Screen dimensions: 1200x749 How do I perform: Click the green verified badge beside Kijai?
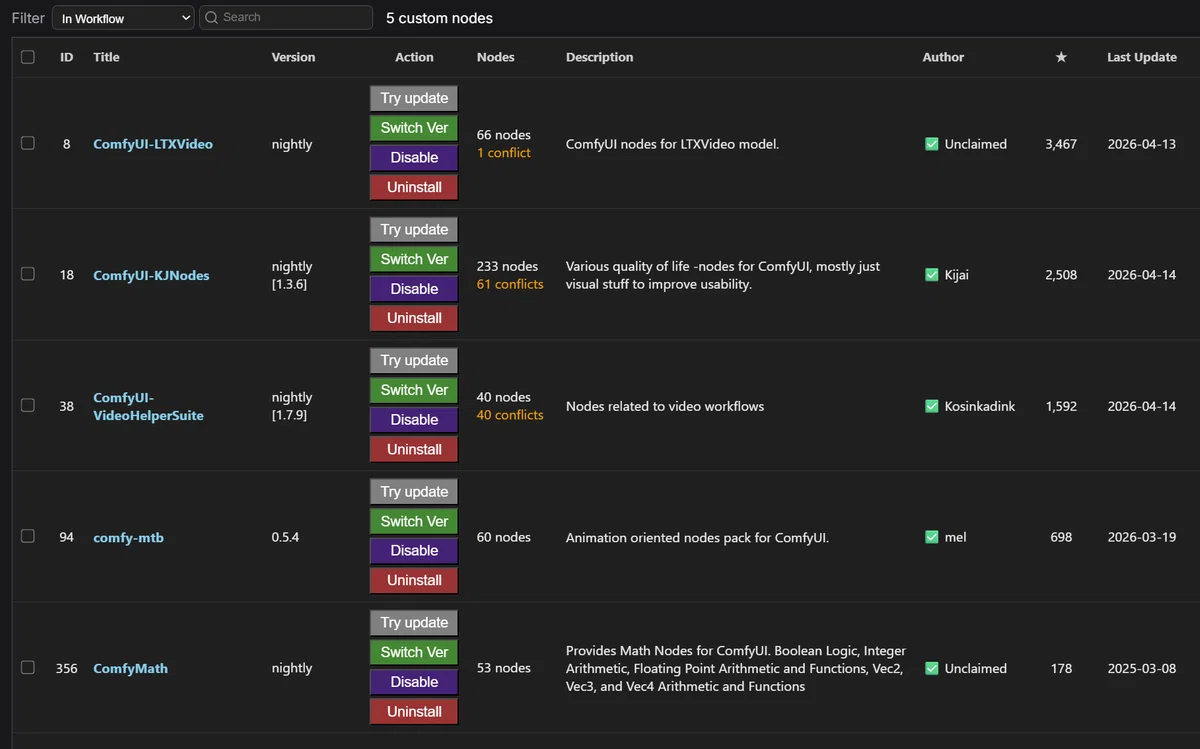932,275
